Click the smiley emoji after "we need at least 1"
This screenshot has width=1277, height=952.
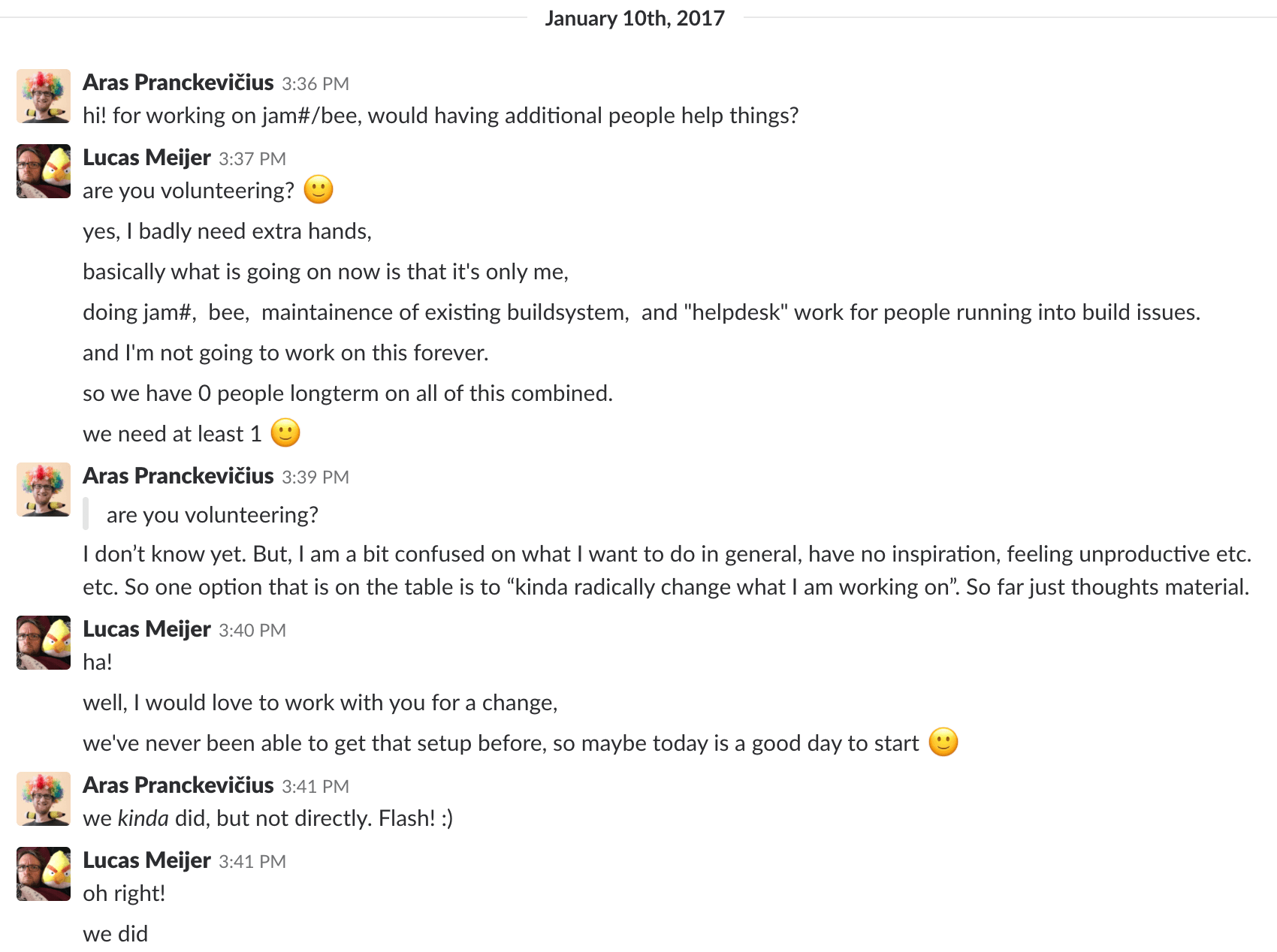coord(285,433)
